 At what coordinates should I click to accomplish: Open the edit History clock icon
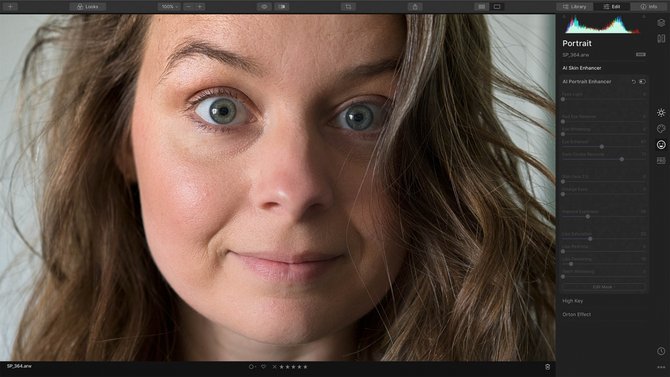point(661,351)
